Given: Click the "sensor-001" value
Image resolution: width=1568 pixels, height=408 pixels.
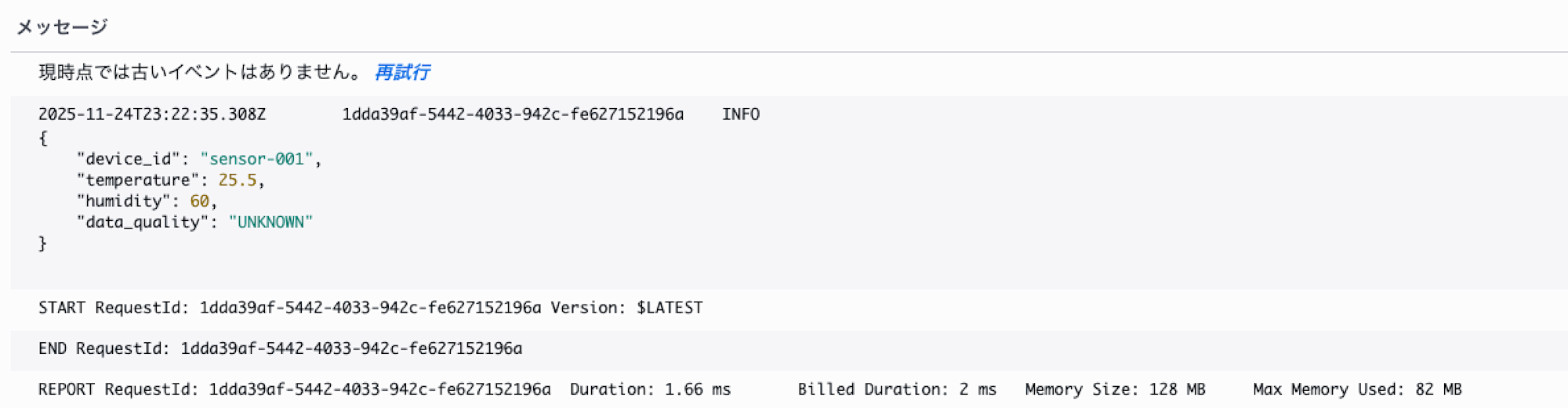Looking at the screenshot, I should coord(256,159).
